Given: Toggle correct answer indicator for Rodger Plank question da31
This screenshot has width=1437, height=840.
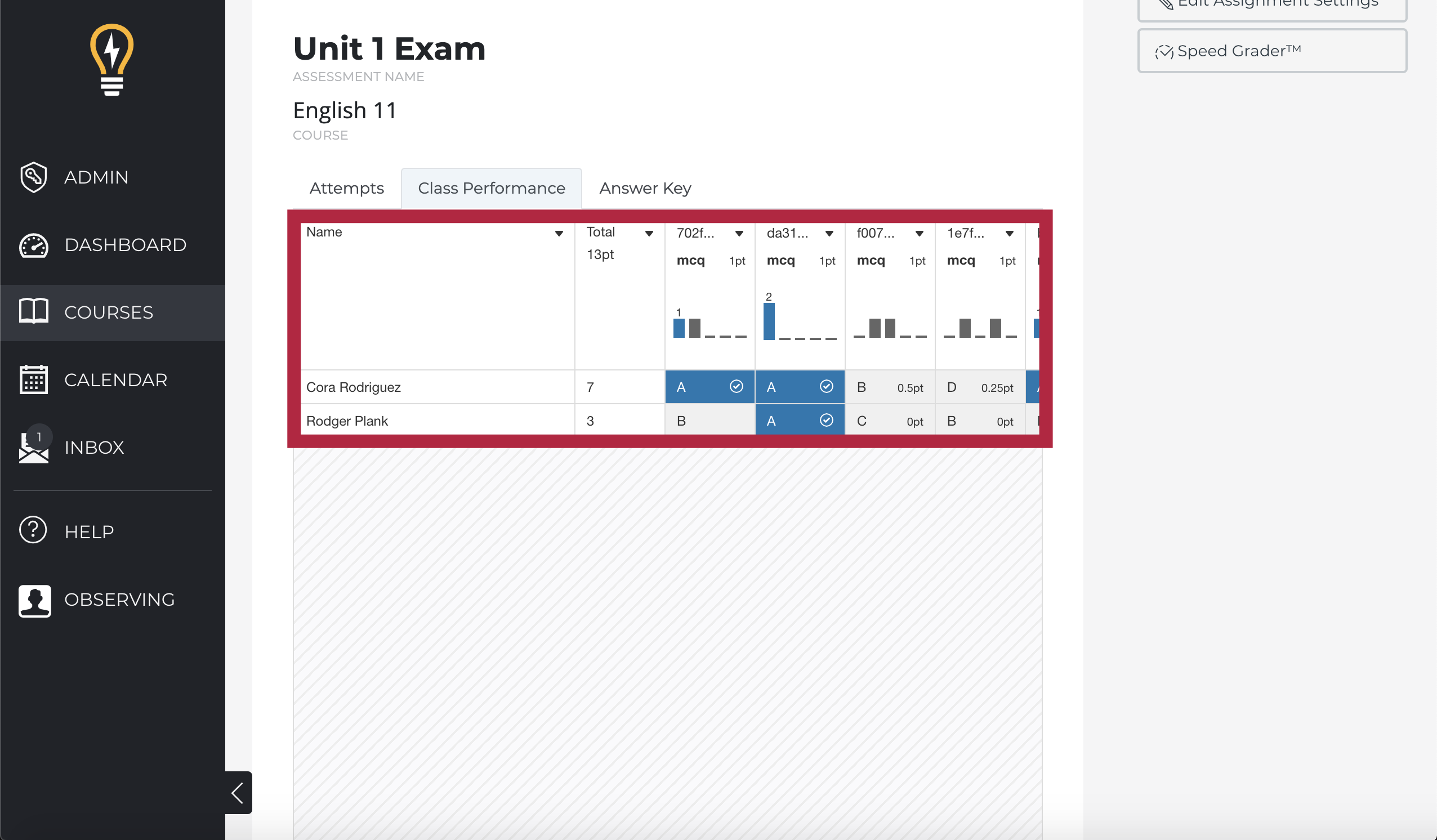Looking at the screenshot, I should pyautogui.click(x=824, y=420).
